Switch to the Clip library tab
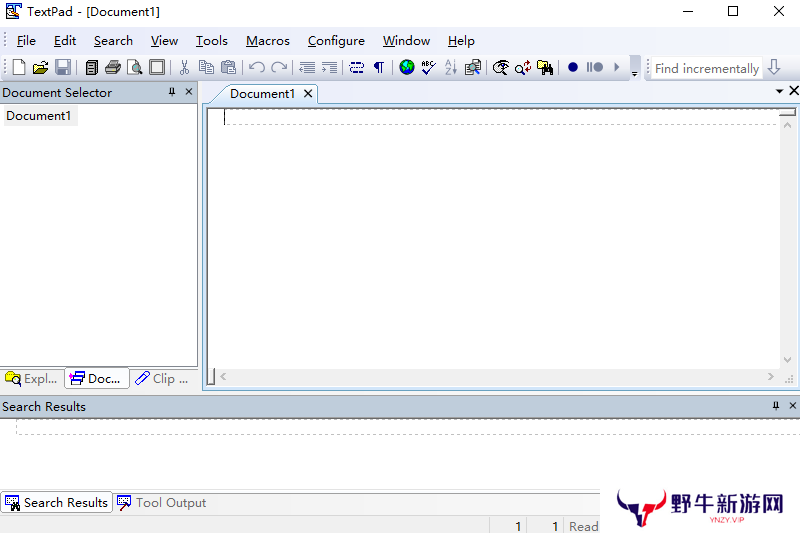Image resolution: width=800 pixels, height=533 pixels. [x=162, y=378]
